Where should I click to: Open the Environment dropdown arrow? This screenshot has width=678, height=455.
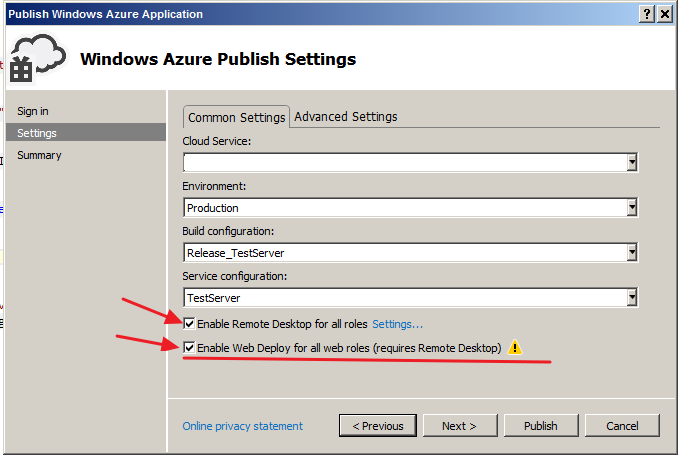coord(632,208)
